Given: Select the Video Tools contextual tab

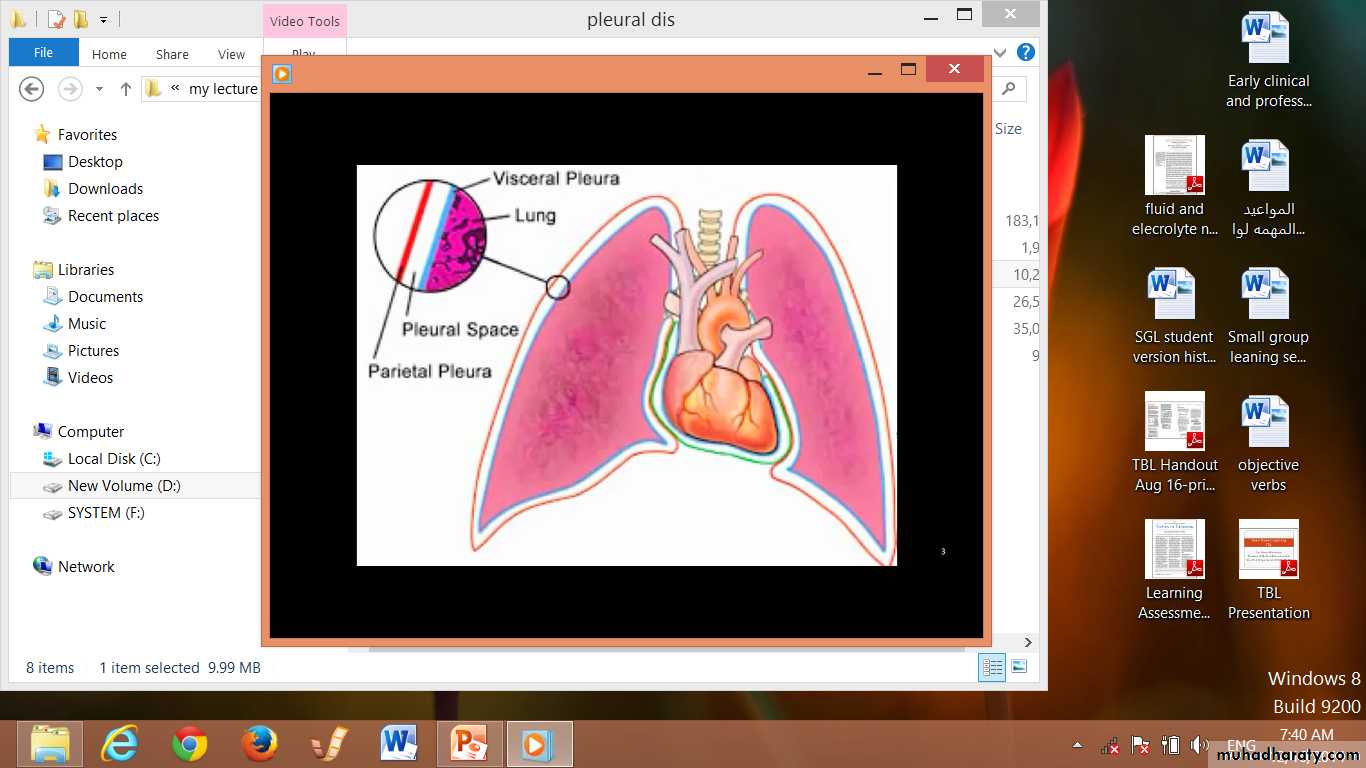Looking at the screenshot, I should click(x=305, y=21).
